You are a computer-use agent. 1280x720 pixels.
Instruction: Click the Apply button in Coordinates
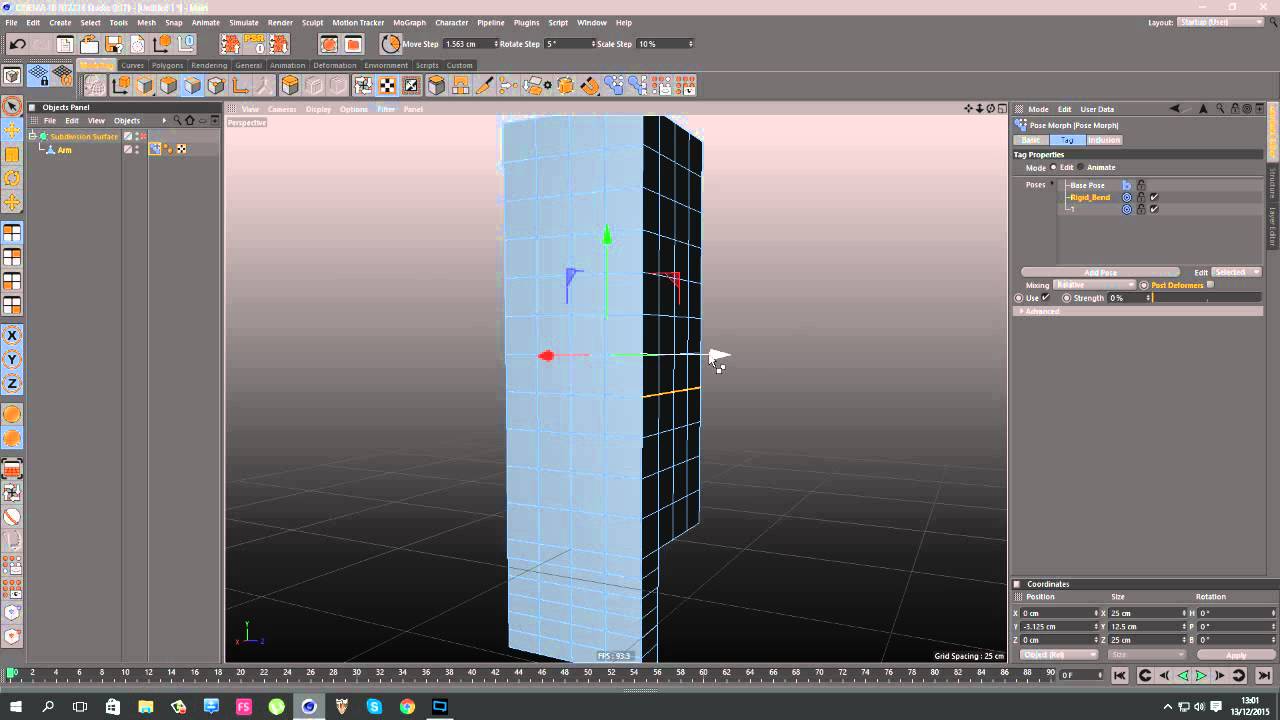pos(1236,654)
